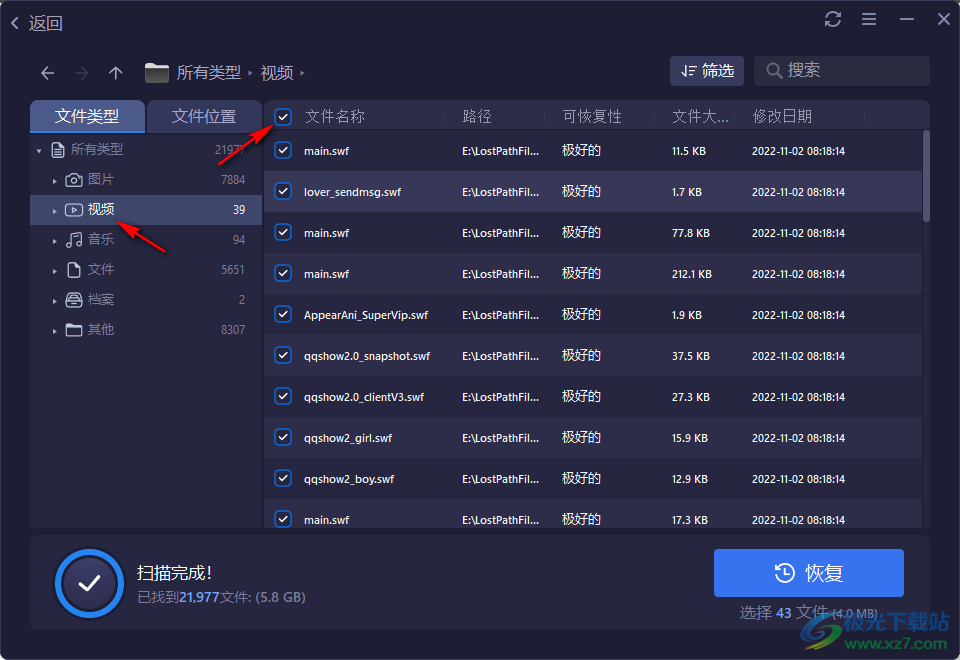The width and height of the screenshot is (960, 660).
Task: Click the 筛选 filter button
Action: (x=707, y=70)
